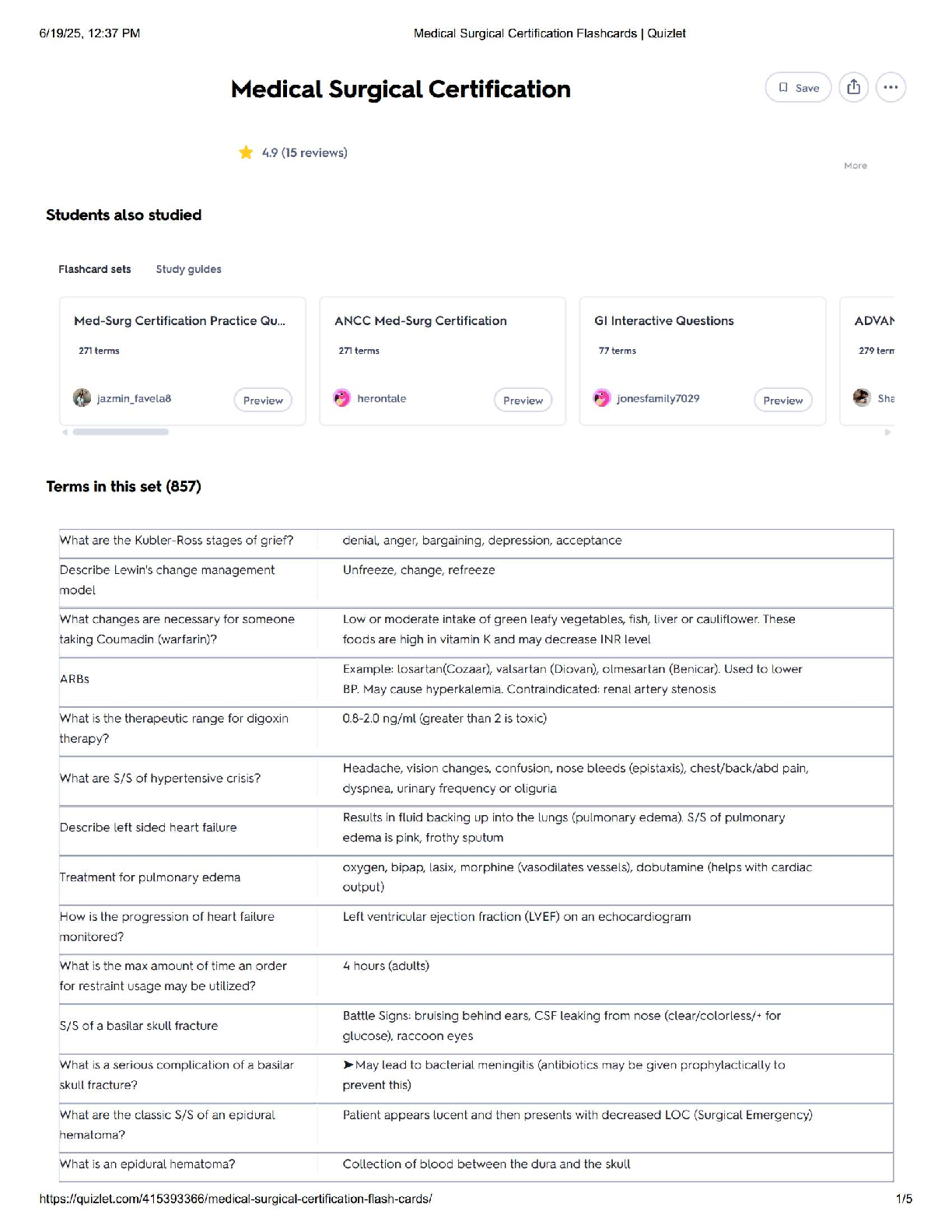Preview GI Interactive Questions set

click(x=782, y=400)
